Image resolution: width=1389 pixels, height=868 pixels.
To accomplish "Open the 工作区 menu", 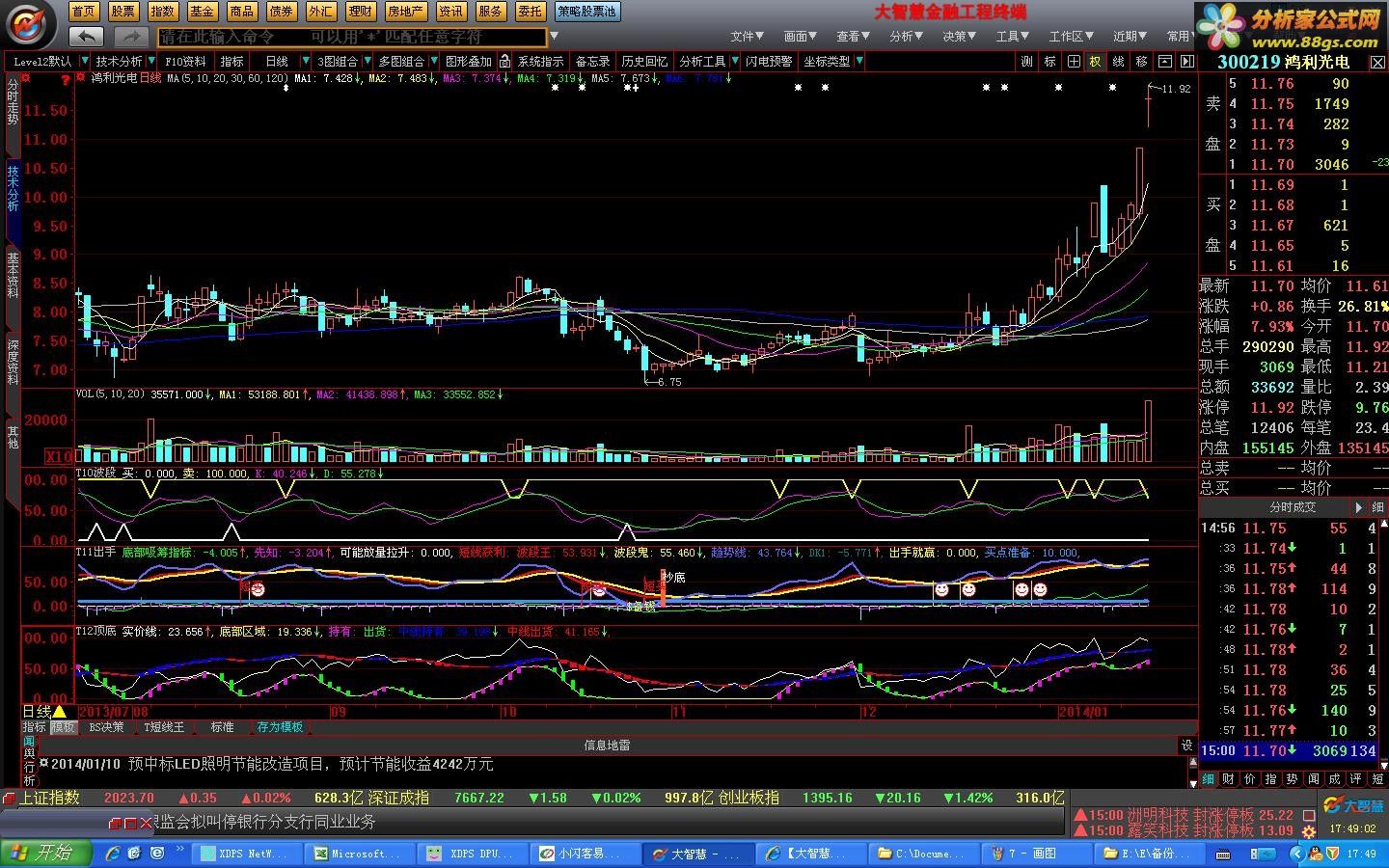I will click(x=1072, y=37).
